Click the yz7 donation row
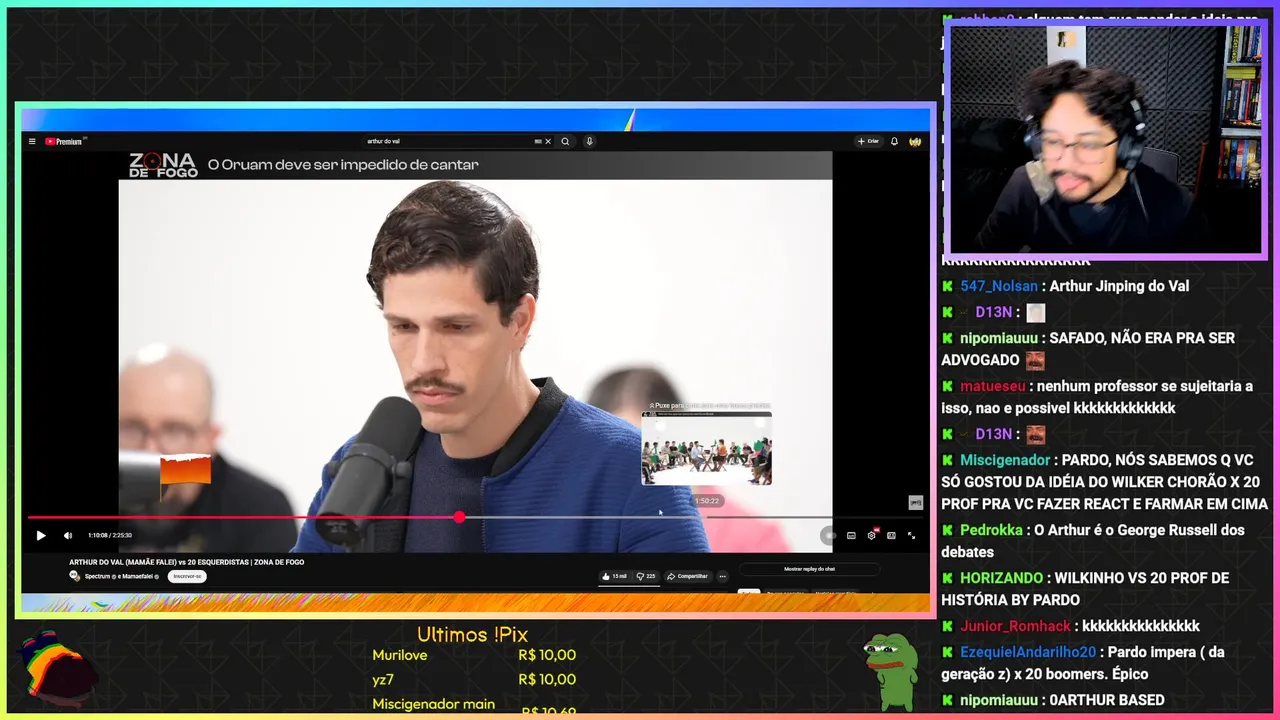The height and width of the screenshot is (720, 1280). click(474, 679)
